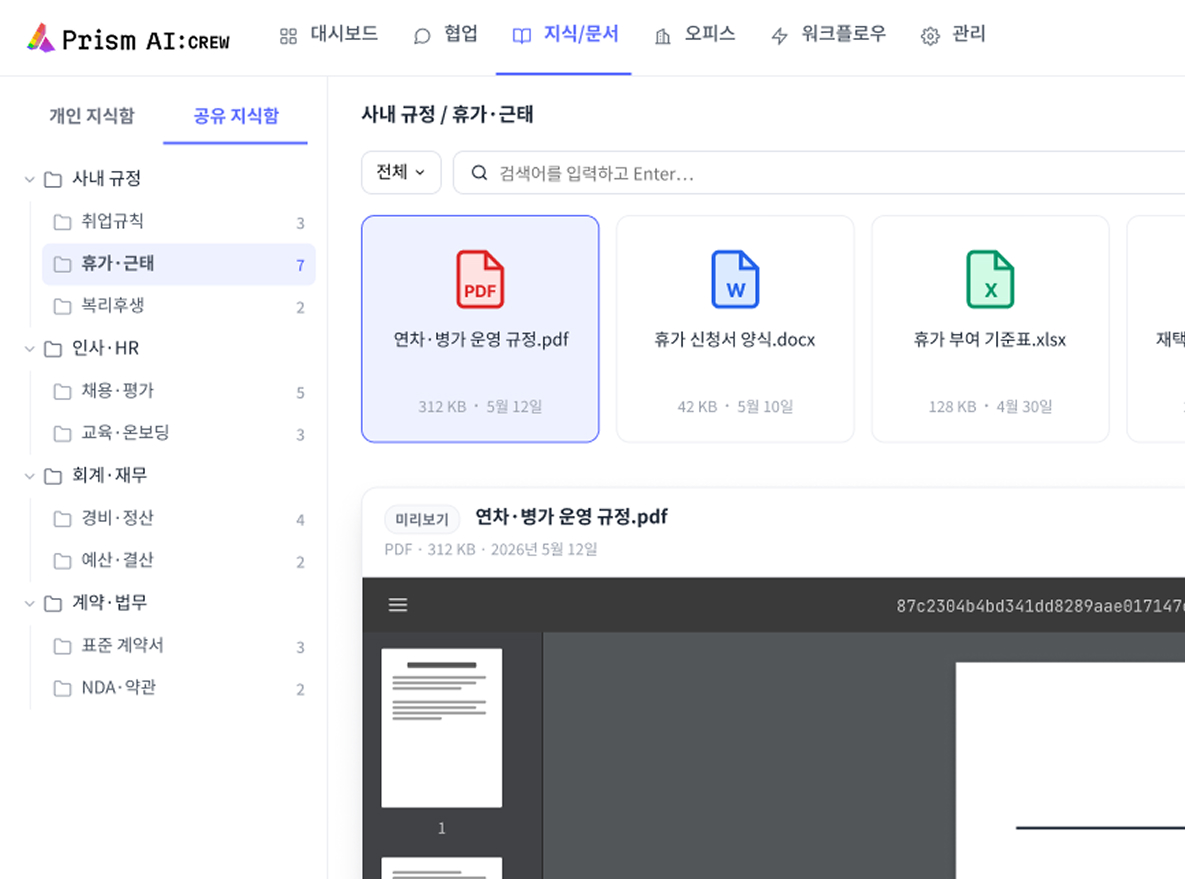Switch to the 개인 지식함 tab
Screen dimensions: 1185x879
[x=91, y=116]
